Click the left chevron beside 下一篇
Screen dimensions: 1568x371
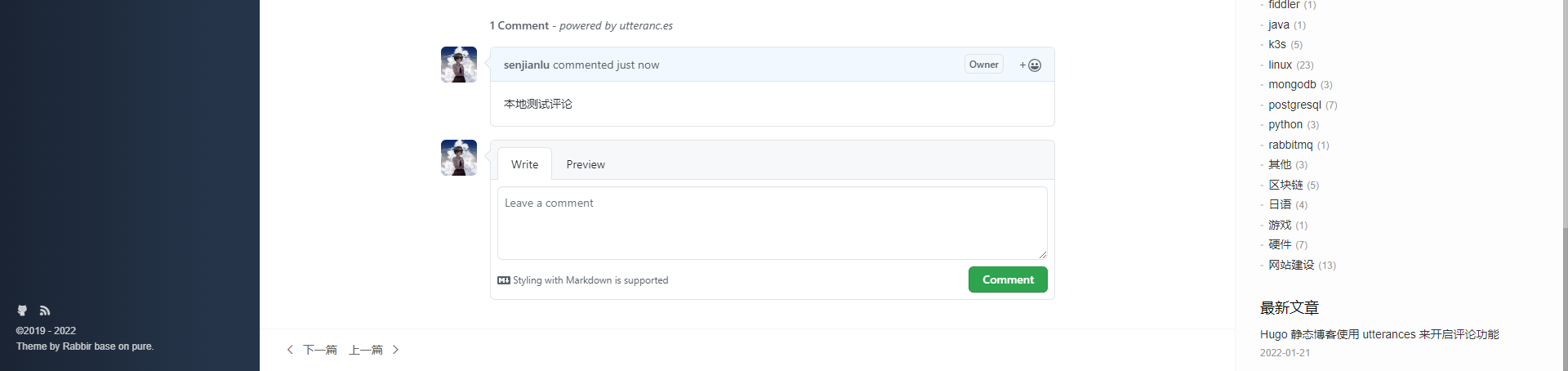click(x=290, y=350)
